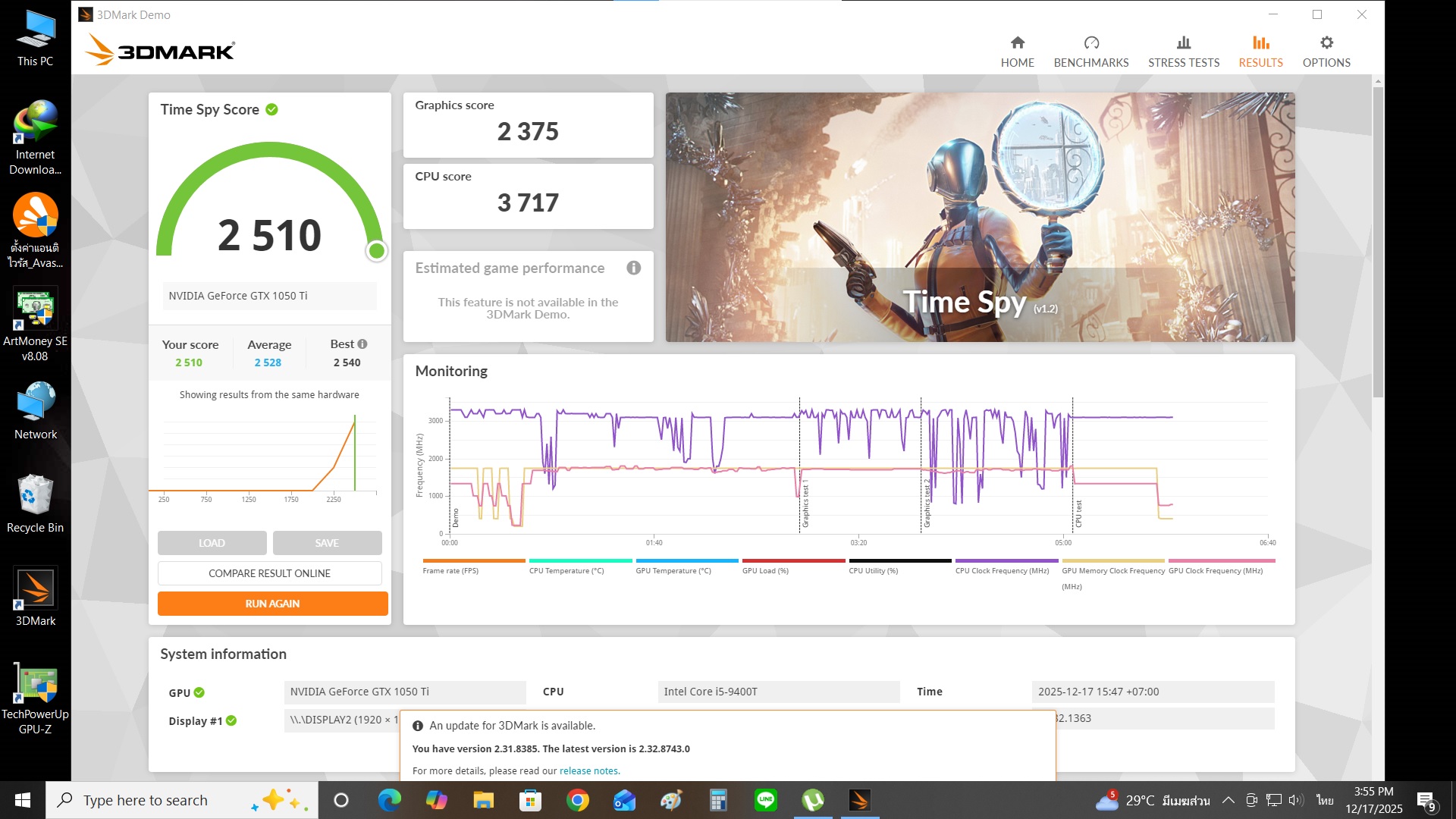This screenshot has height=819, width=1456.
Task: Open the release notes link
Action: click(x=588, y=770)
